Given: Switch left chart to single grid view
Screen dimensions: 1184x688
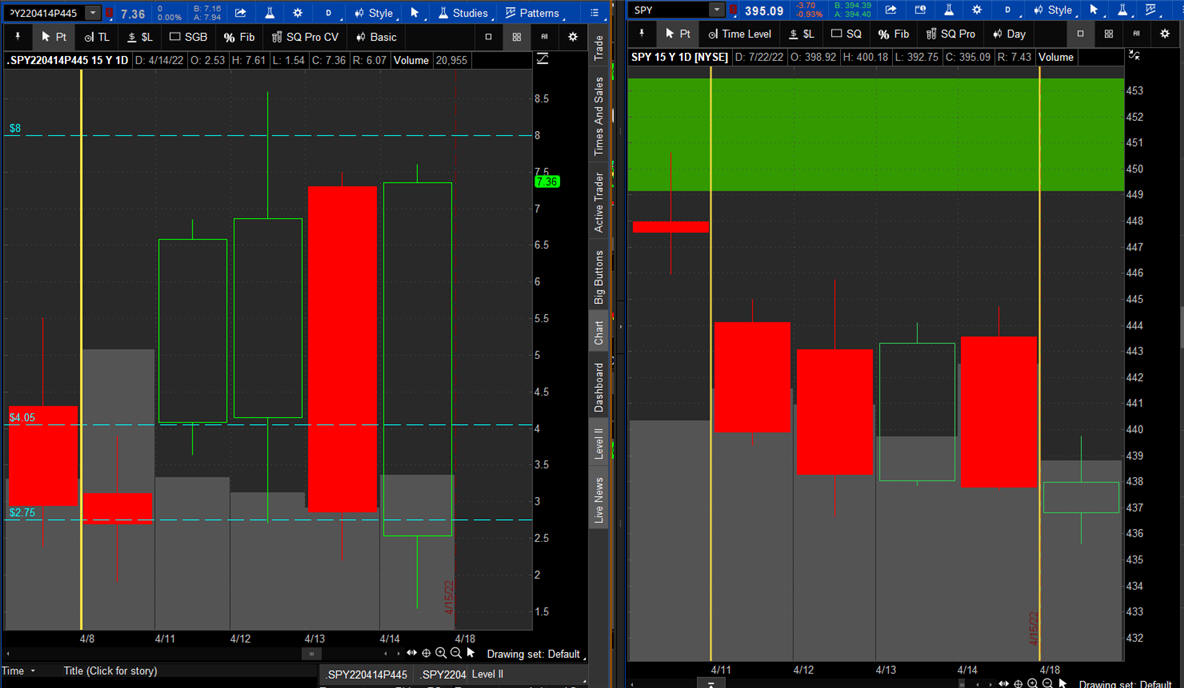Looking at the screenshot, I should (489, 37).
